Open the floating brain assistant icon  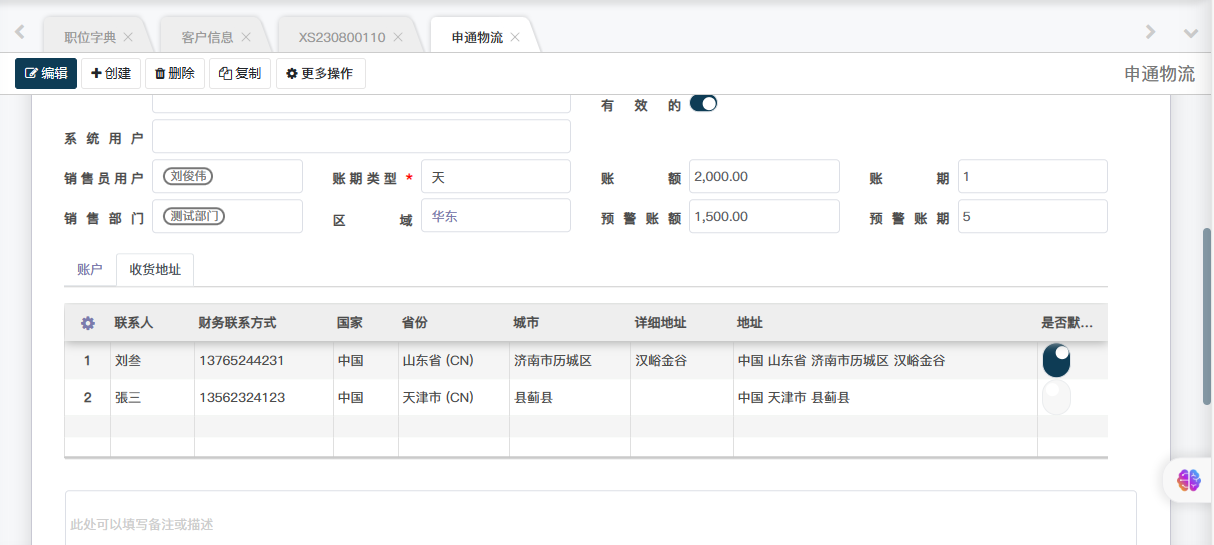(x=1188, y=481)
